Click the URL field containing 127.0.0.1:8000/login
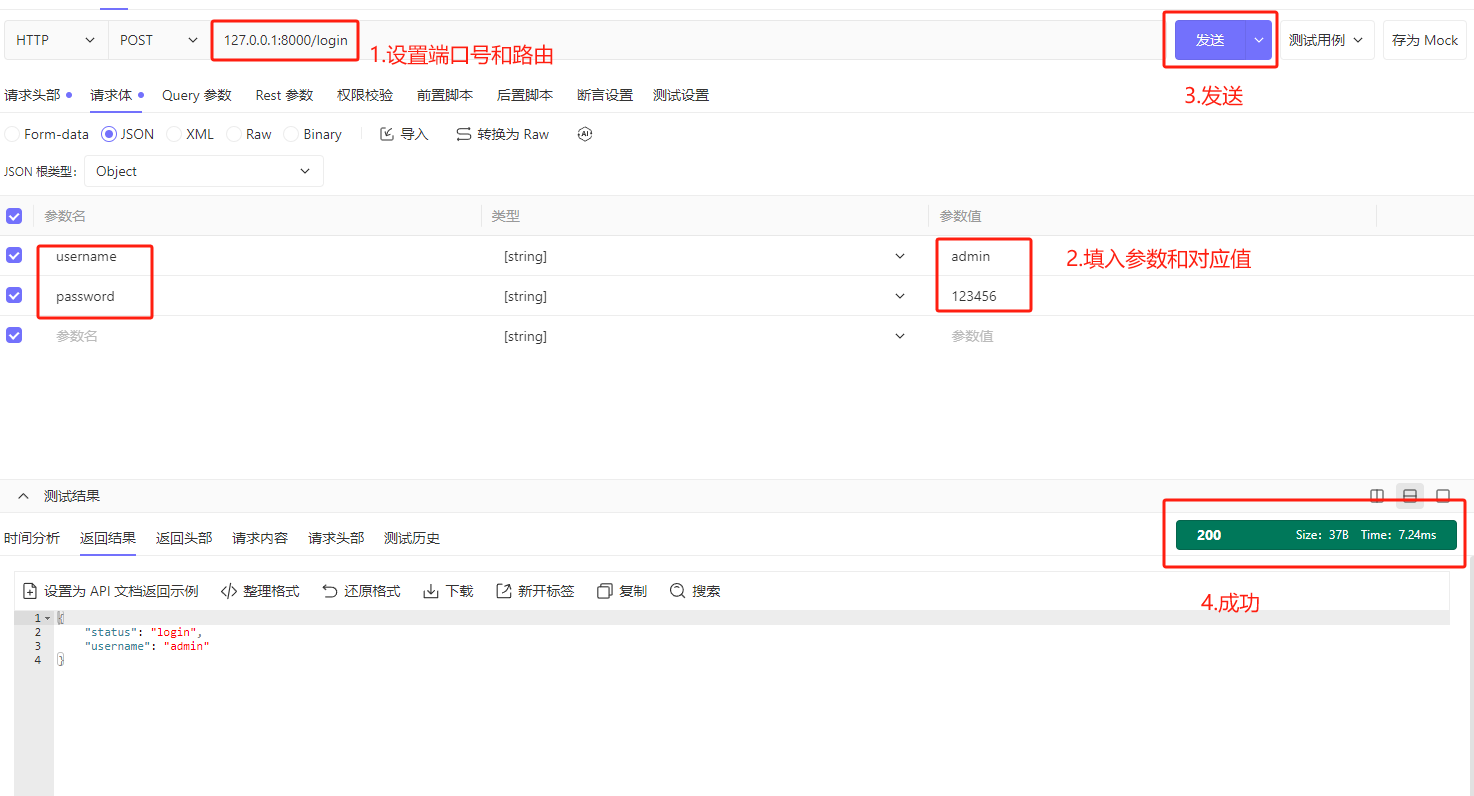Image resolution: width=1474 pixels, height=796 pixels. (x=285, y=40)
